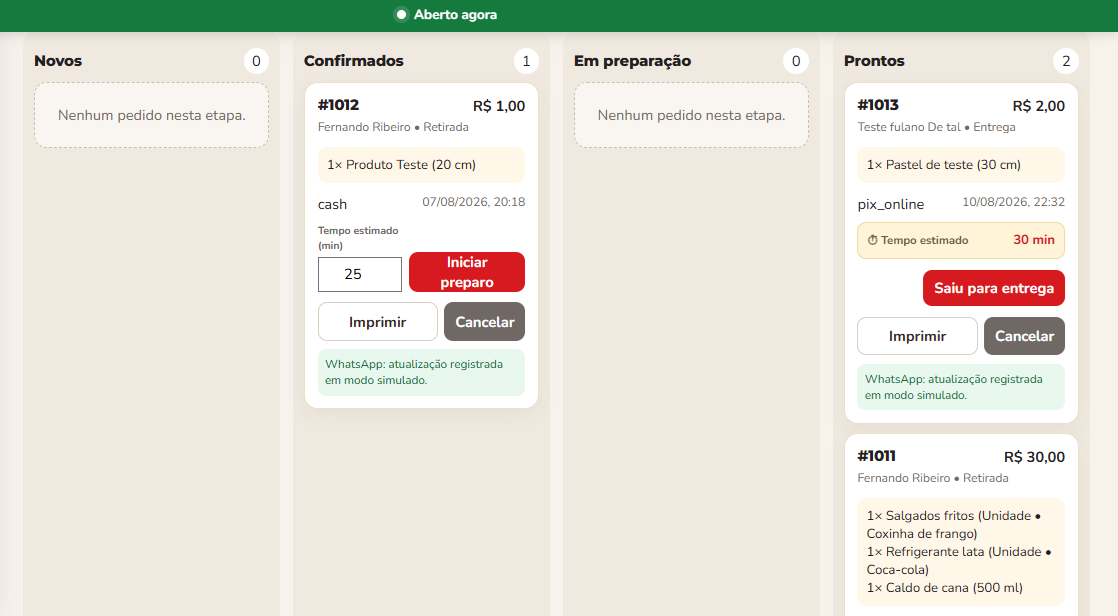The height and width of the screenshot is (616, 1118).
Task: Print order #1012 with Imprimir
Action: pos(378,322)
